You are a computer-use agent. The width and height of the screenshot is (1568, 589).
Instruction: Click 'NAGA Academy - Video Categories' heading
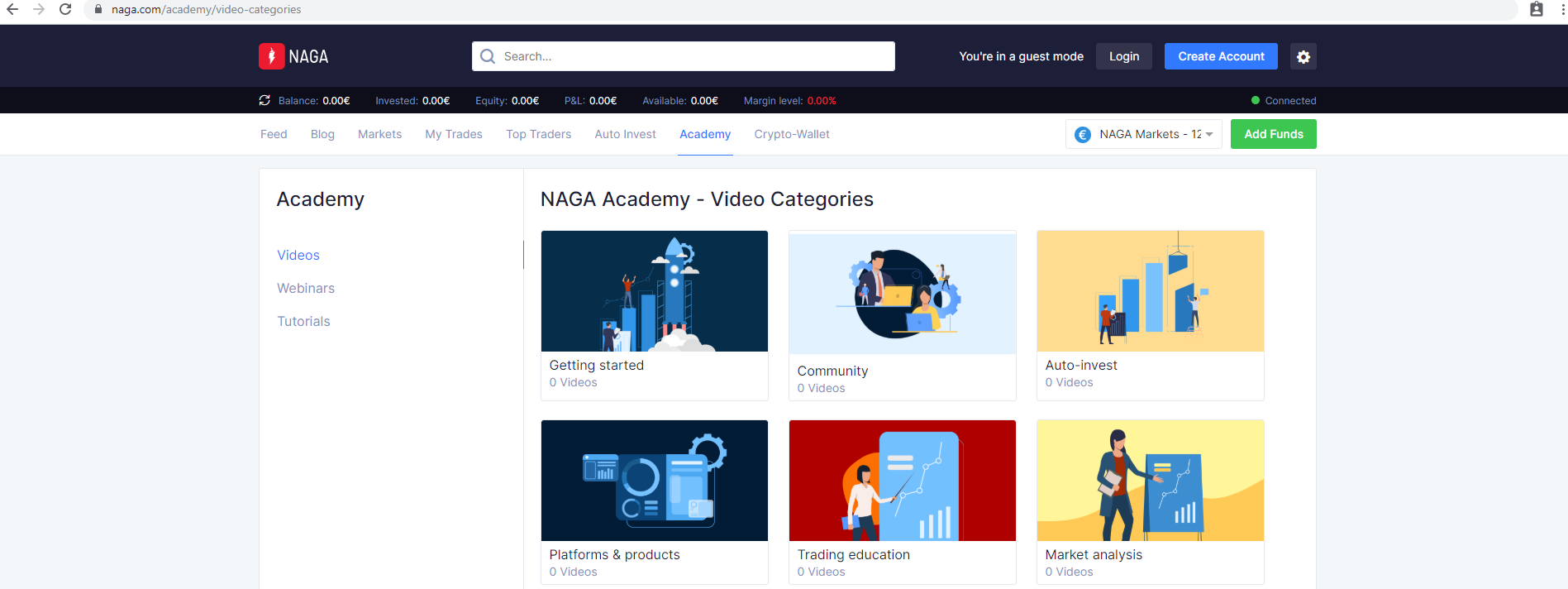click(x=707, y=199)
